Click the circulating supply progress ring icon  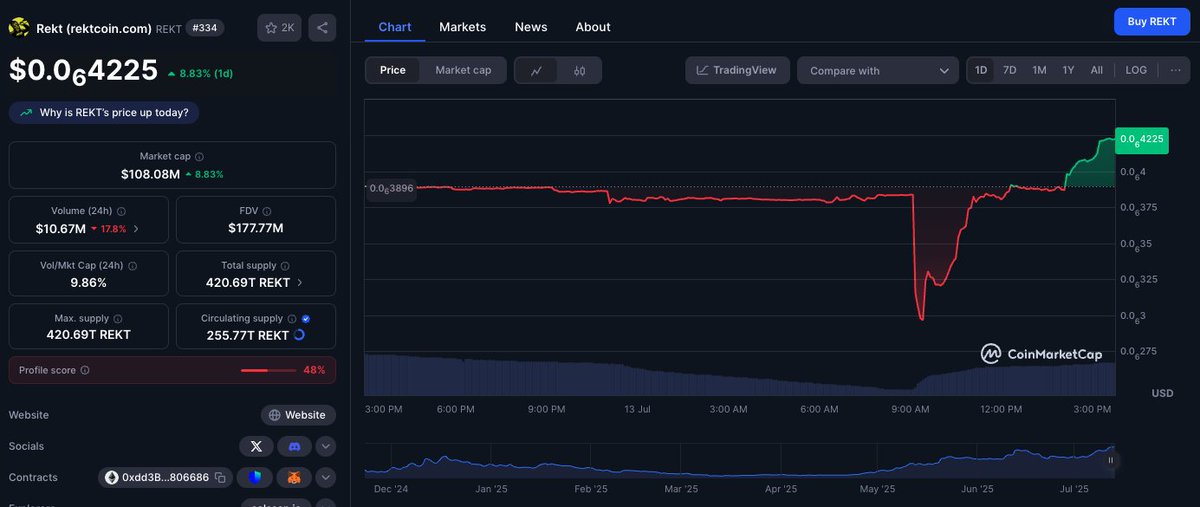[299, 335]
